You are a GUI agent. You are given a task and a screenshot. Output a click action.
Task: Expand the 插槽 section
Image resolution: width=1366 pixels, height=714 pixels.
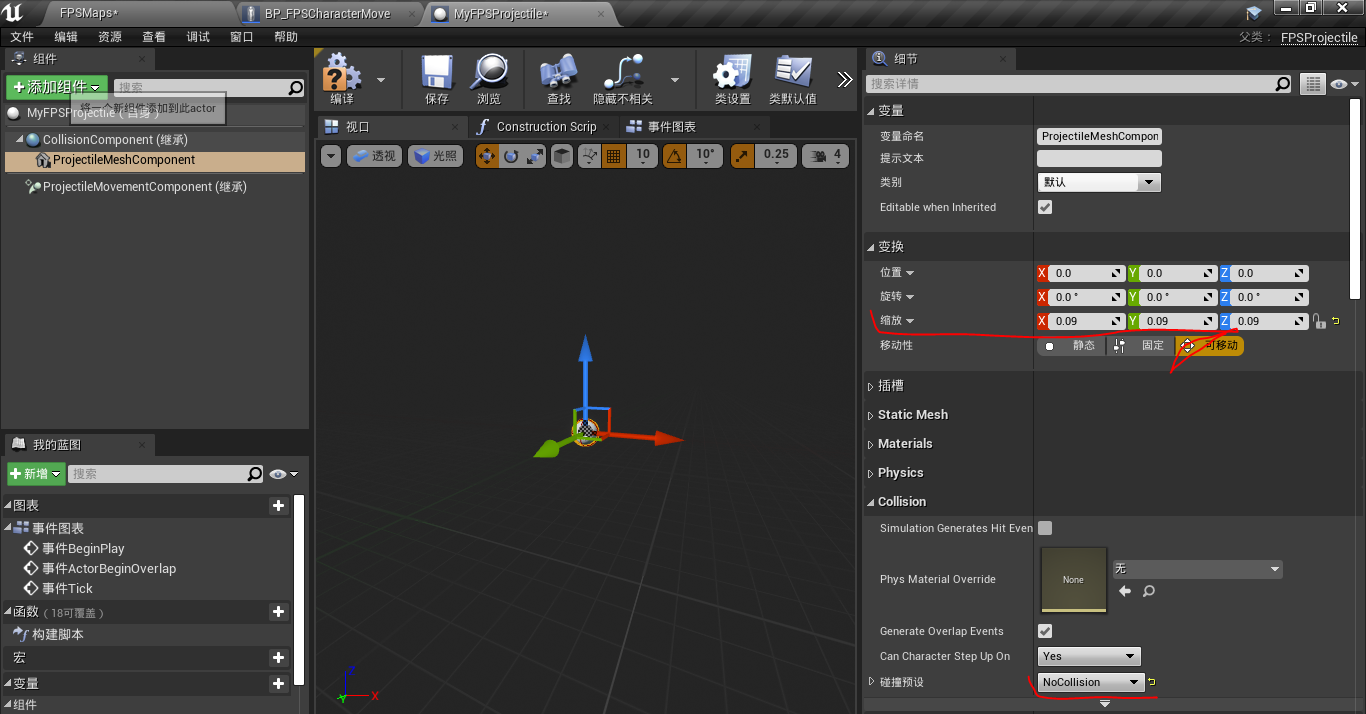point(870,386)
